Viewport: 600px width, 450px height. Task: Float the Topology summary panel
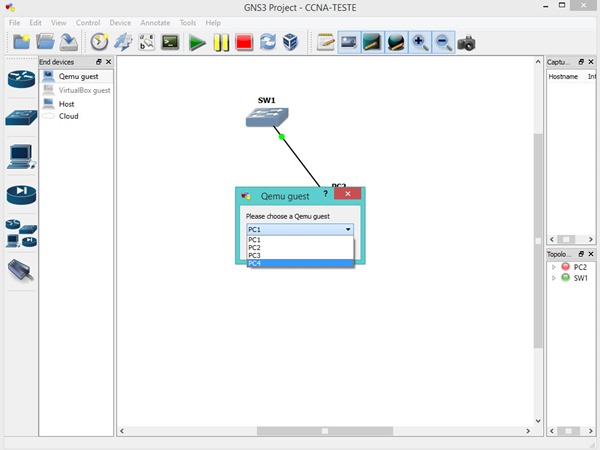click(x=581, y=254)
